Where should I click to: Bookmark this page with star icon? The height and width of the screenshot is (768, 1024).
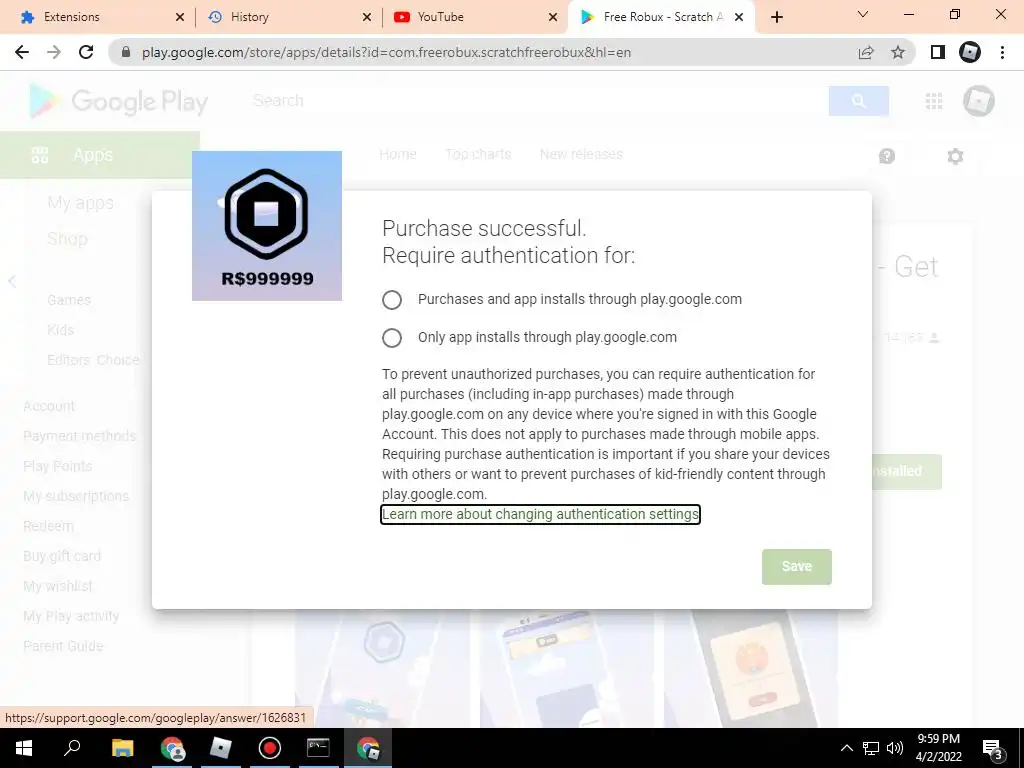(898, 52)
